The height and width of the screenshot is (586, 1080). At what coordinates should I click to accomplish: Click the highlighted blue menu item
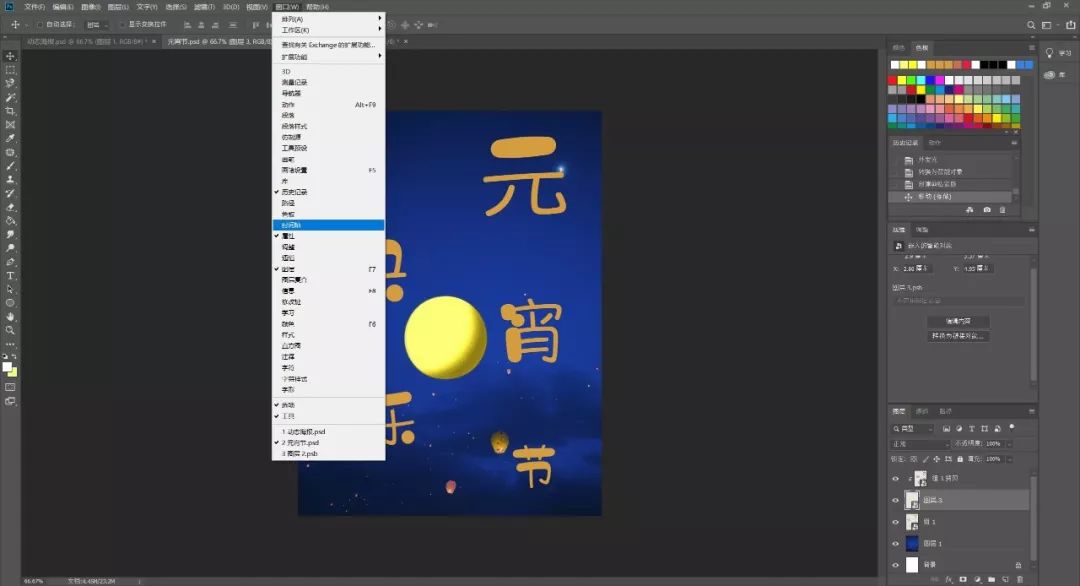pyautogui.click(x=327, y=225)
